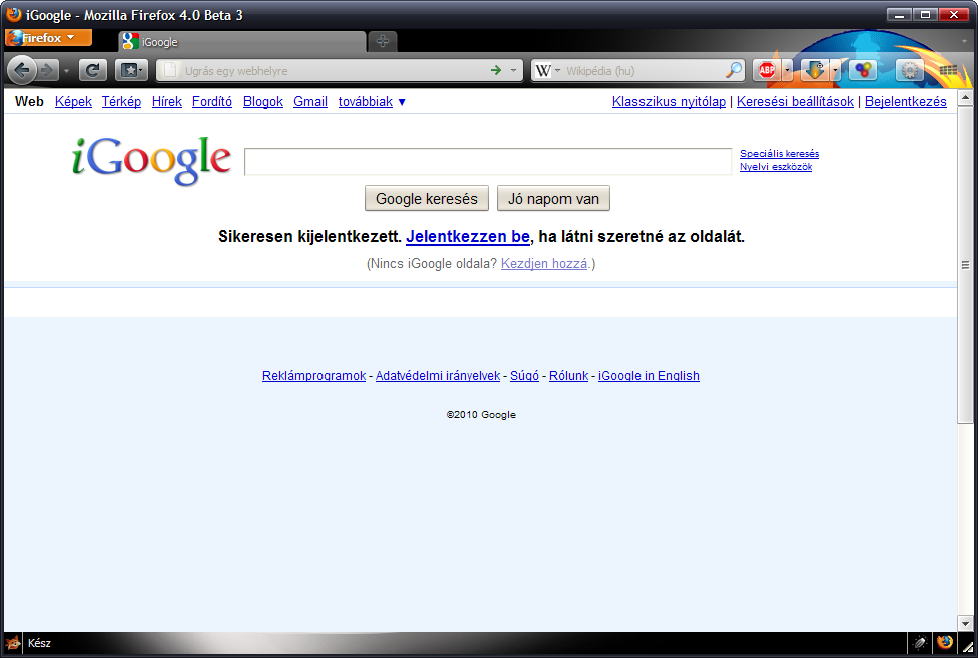The height and width of the screenshot is (658, 978).
Task: Open the Reklámprogramok footer link
Action: [x=314, y=375]
